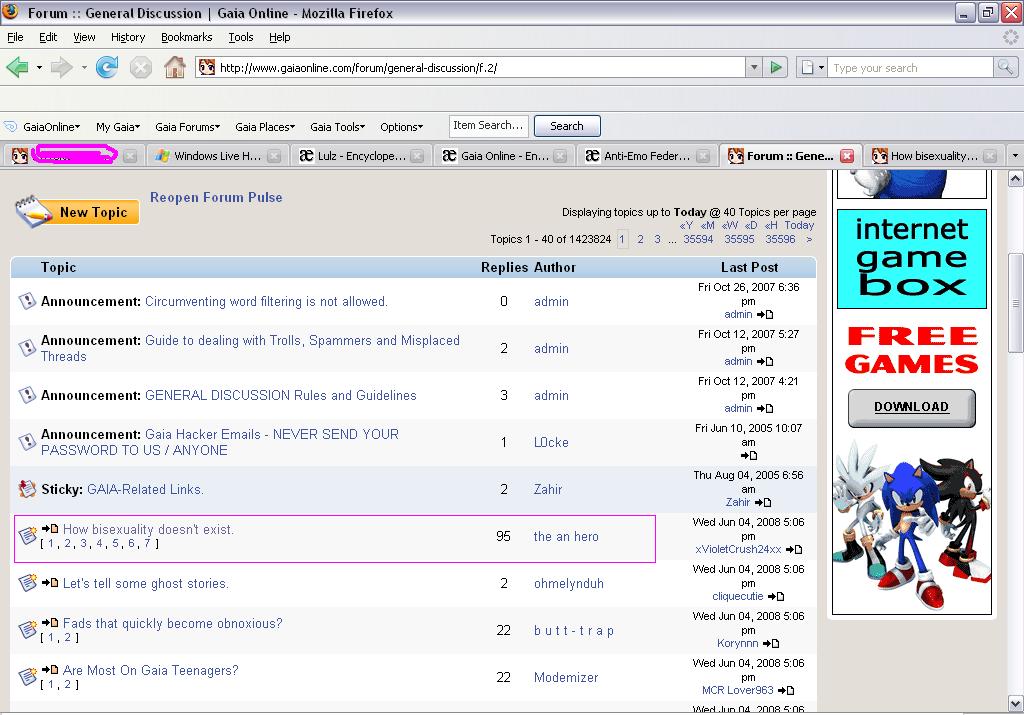The image size is (1024, 715).
Task: Expand the Gaia Forums dropdown menu
Action: (189, 127)
